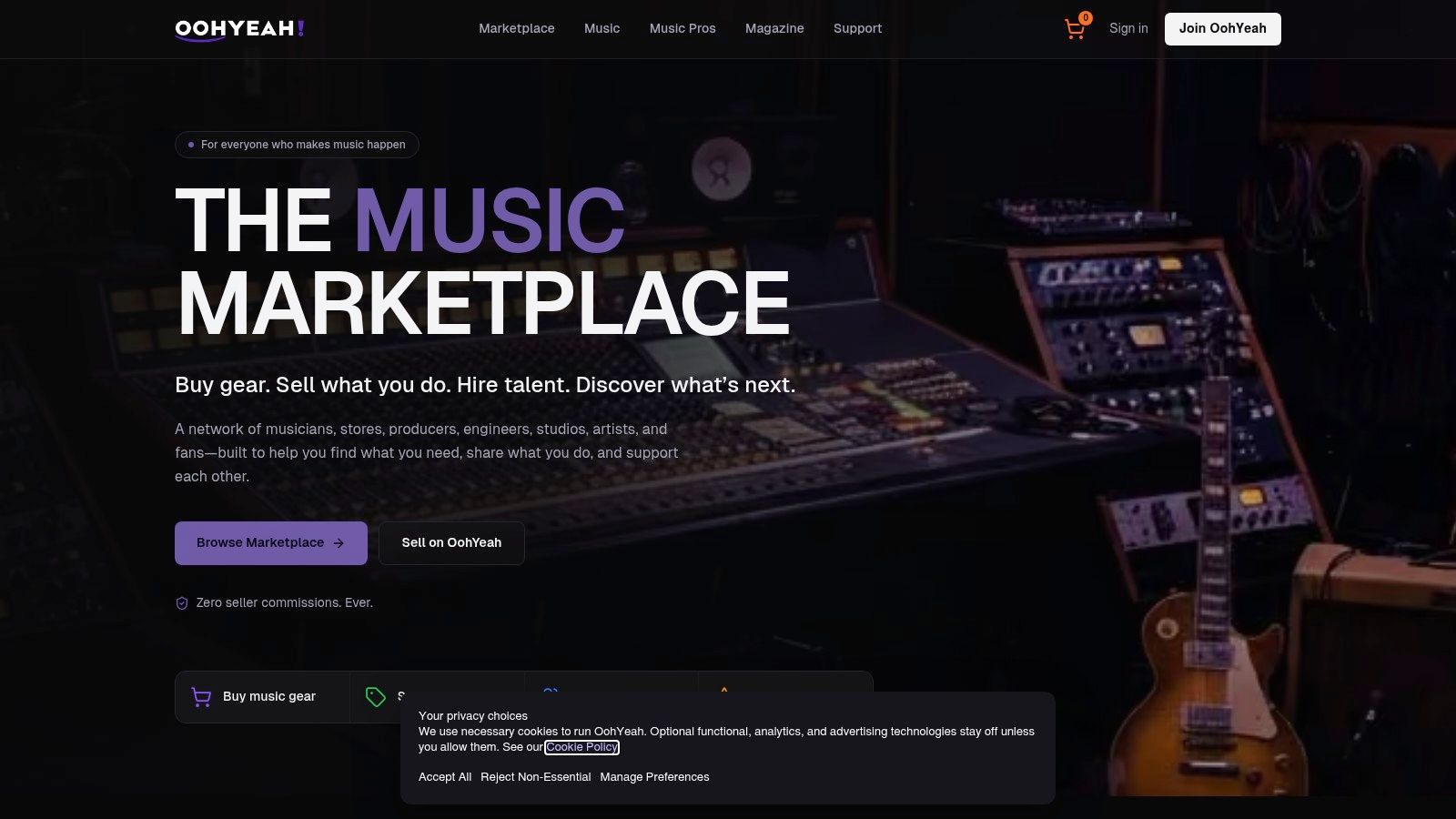Open the Support page

[x=857, y=28]
